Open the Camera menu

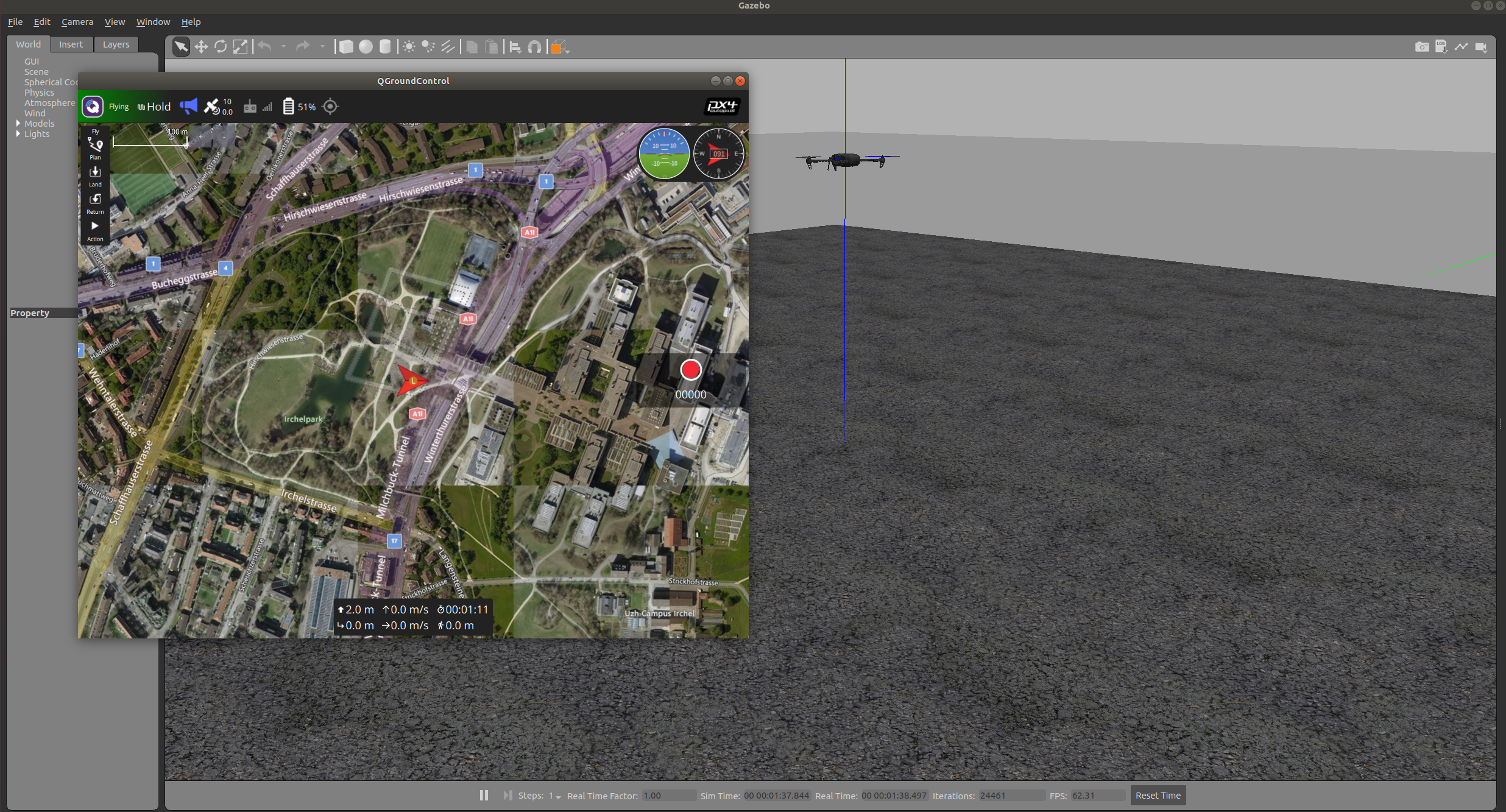pos(77,22)
